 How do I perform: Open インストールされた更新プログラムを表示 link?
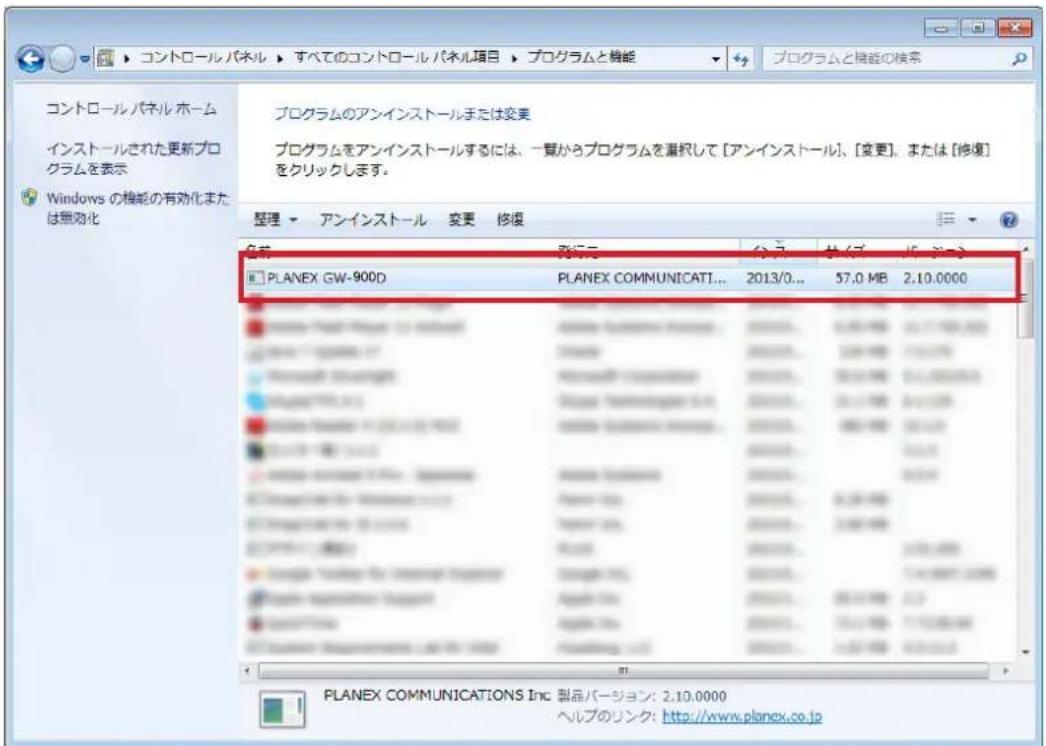click(133, 159)
